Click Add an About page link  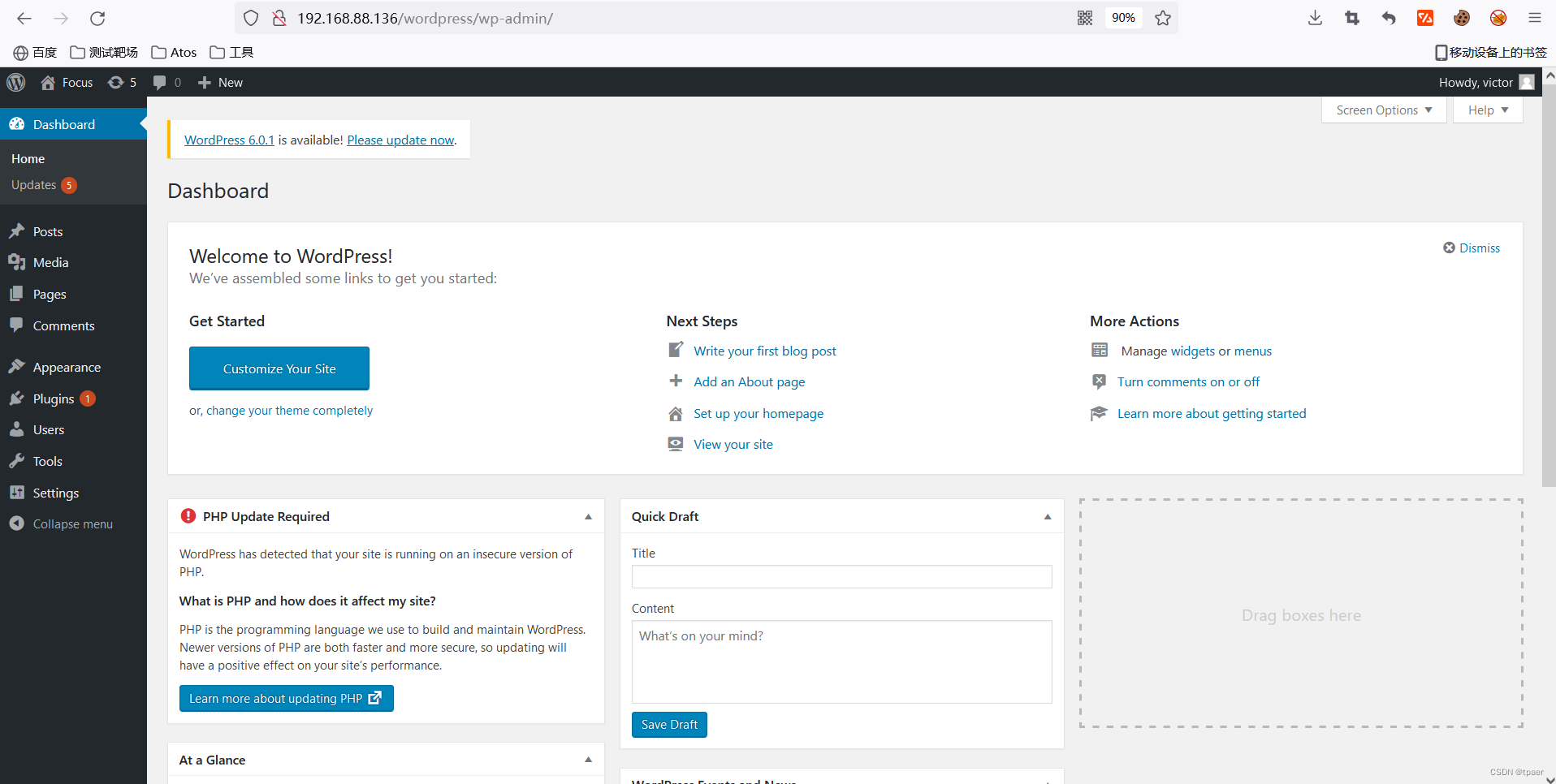point(749,381)
